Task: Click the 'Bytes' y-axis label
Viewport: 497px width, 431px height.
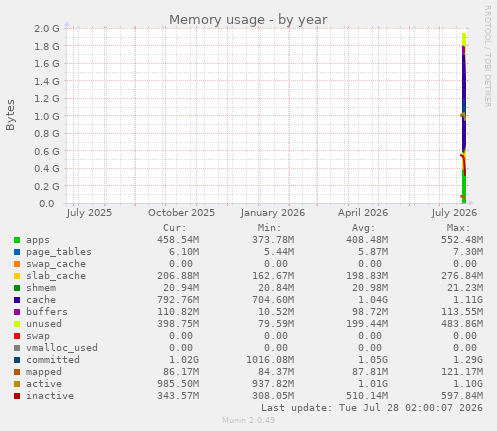Action: pyautogui.click(x=10, y=115)
